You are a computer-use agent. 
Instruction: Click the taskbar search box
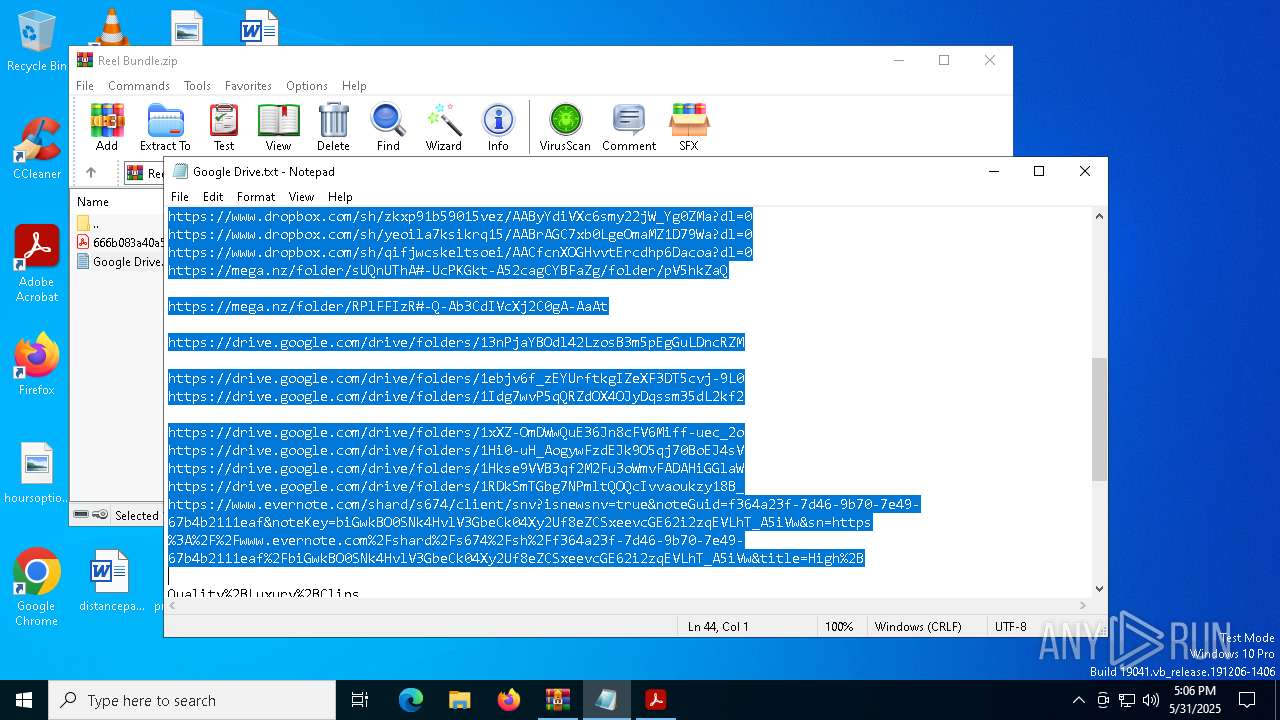coord(192,700)
